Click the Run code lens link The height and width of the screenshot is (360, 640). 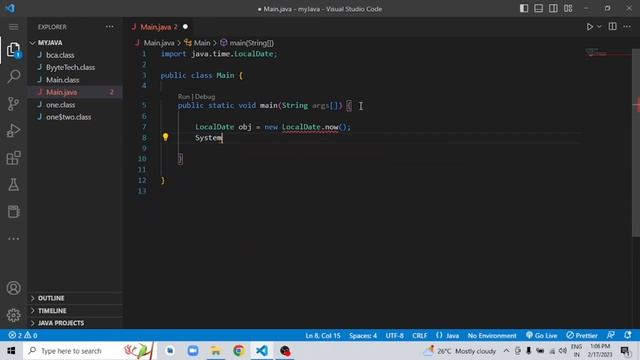point(184,97)
